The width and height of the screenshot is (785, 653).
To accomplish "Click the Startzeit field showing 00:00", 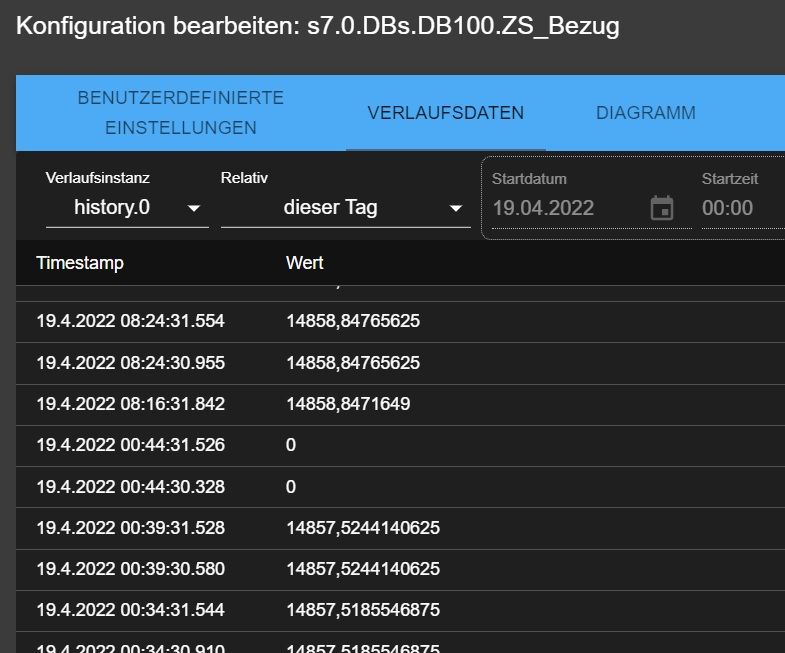I will 743,208.
